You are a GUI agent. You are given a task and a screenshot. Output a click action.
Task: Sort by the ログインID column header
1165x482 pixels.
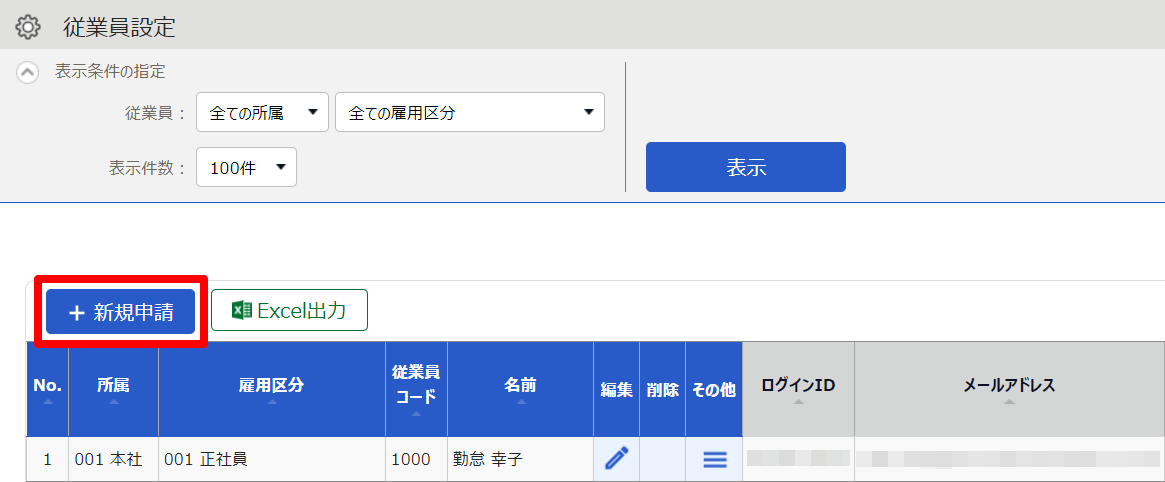coord(798,389)
